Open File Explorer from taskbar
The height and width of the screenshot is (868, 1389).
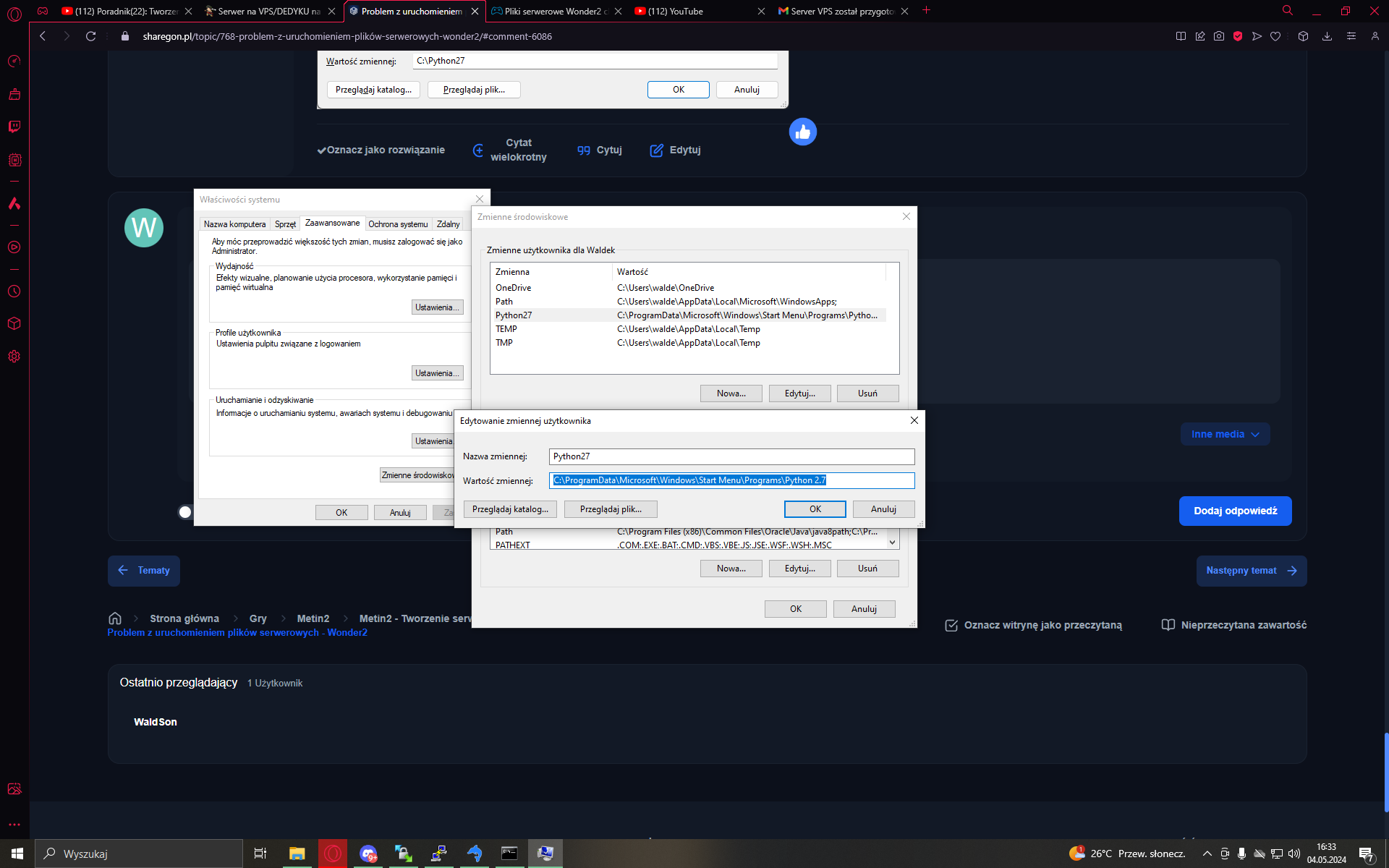[x=297, y=854]
